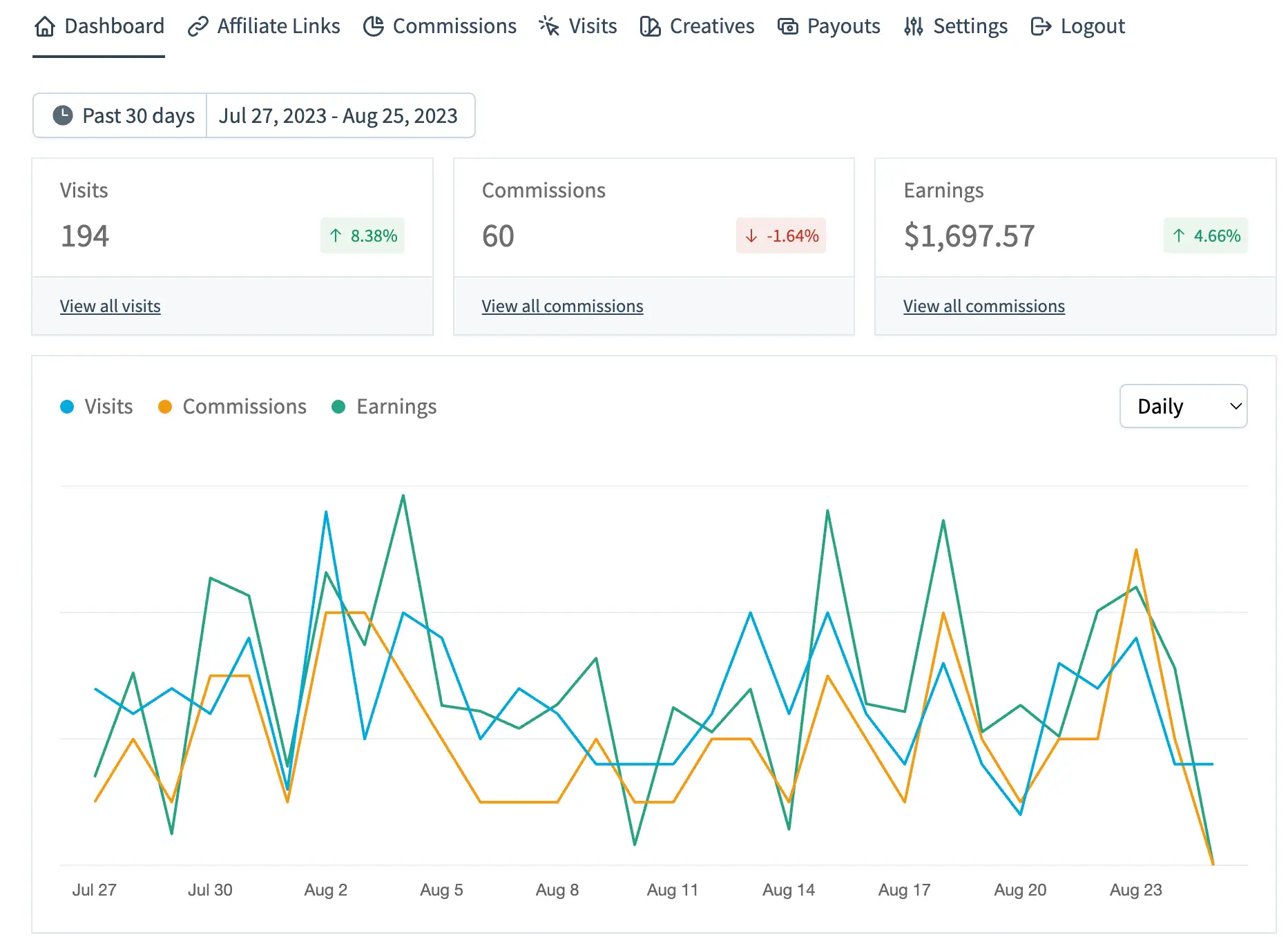The height and width of the screenshot is (937, 1288).
Task: Click the green 4.66% change indicator on Earnings
Action: (x=1205, y=235)
